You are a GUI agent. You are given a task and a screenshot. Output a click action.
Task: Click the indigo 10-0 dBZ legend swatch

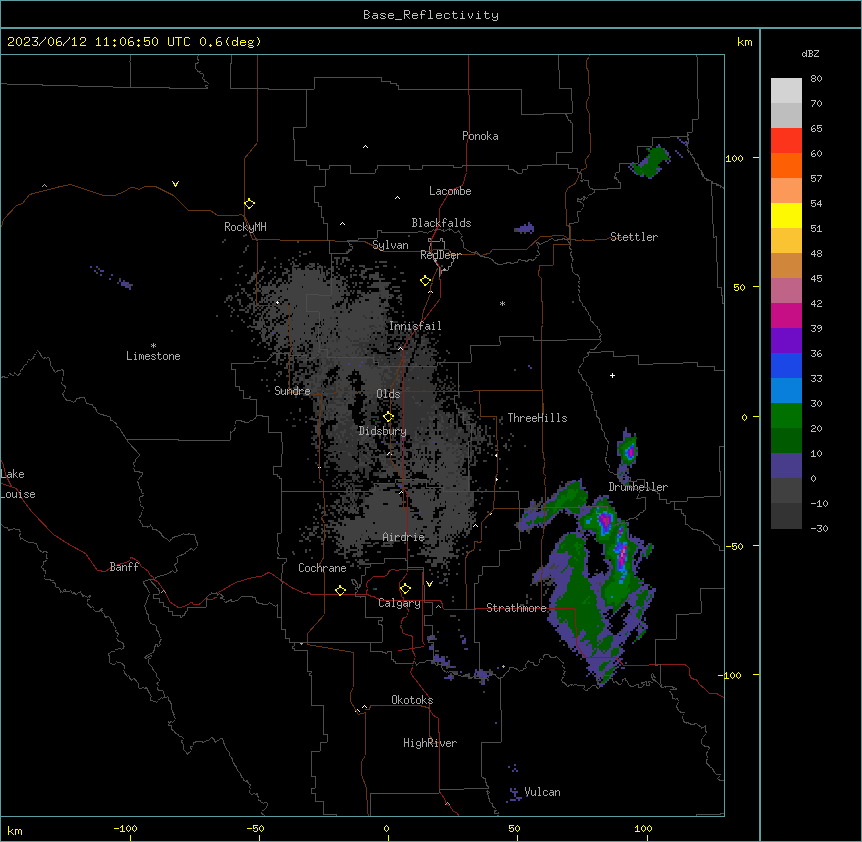point(786,466)
